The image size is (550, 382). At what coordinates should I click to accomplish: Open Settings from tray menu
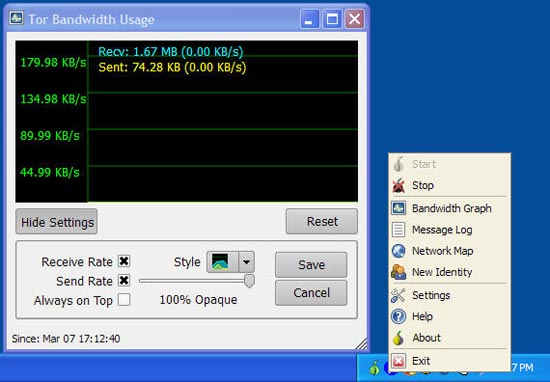coord(449,295)
